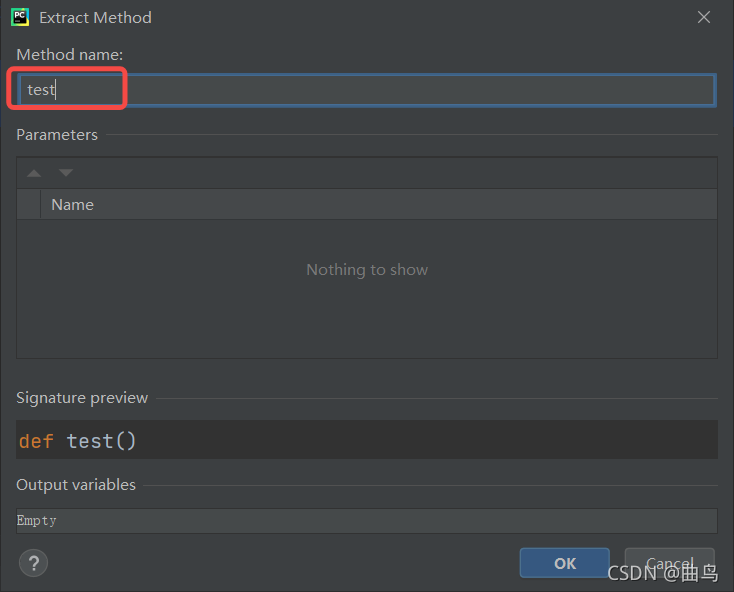Confirm extraction with the OK button
This screenshot has height=592, width=734.
coord(564,563)
